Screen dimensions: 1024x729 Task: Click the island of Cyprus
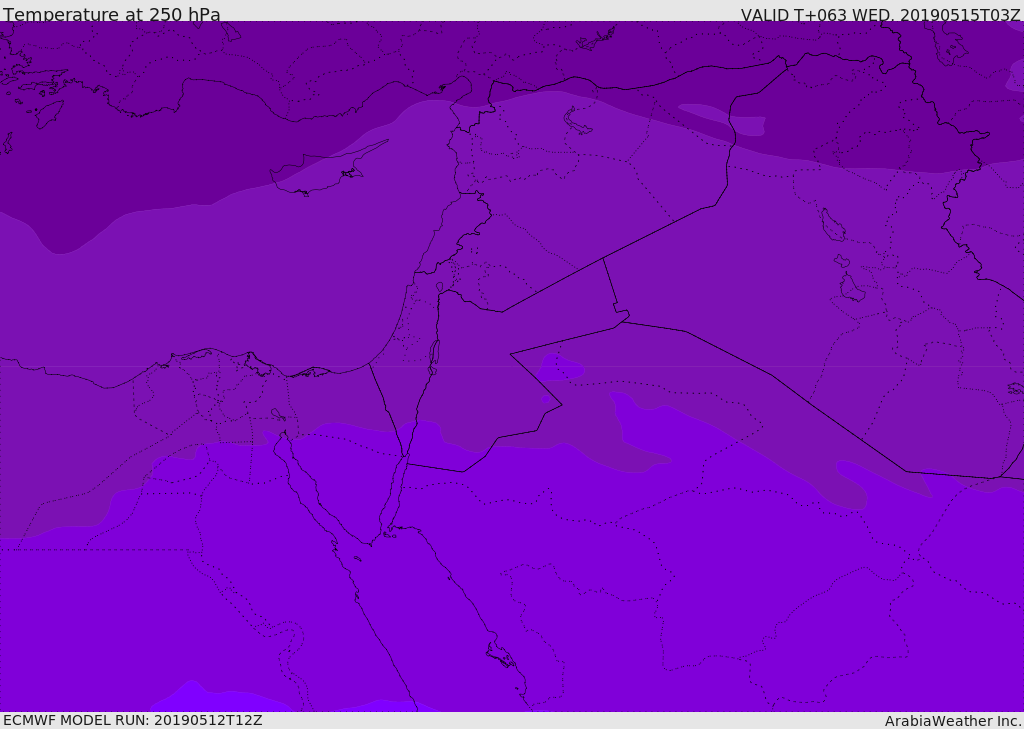coord(322,172)
